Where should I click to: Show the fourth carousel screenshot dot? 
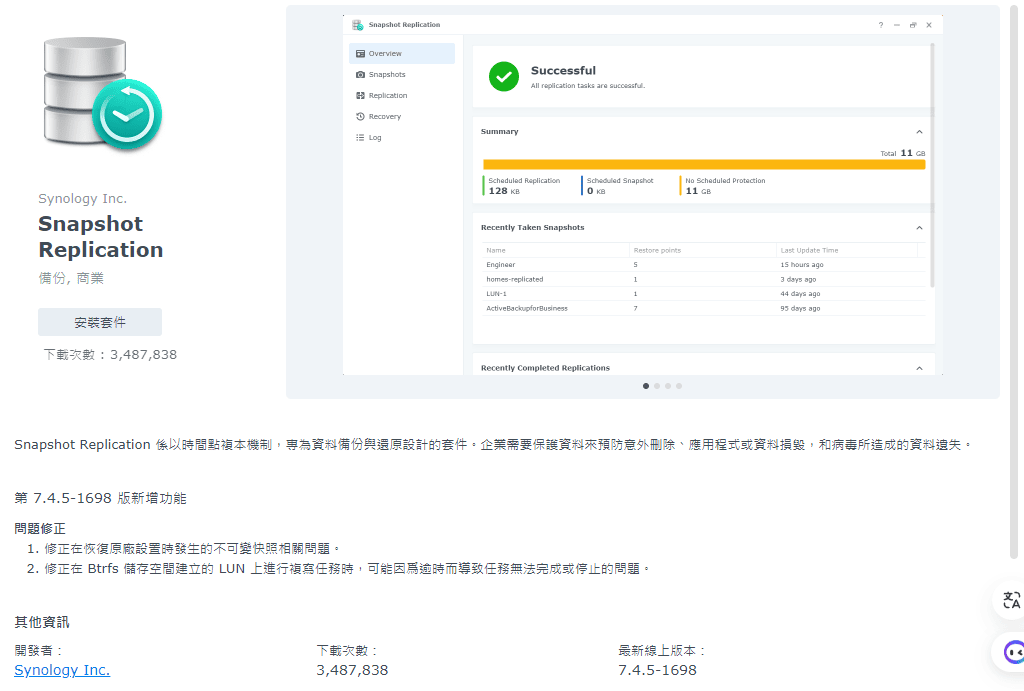click(679, 386)
